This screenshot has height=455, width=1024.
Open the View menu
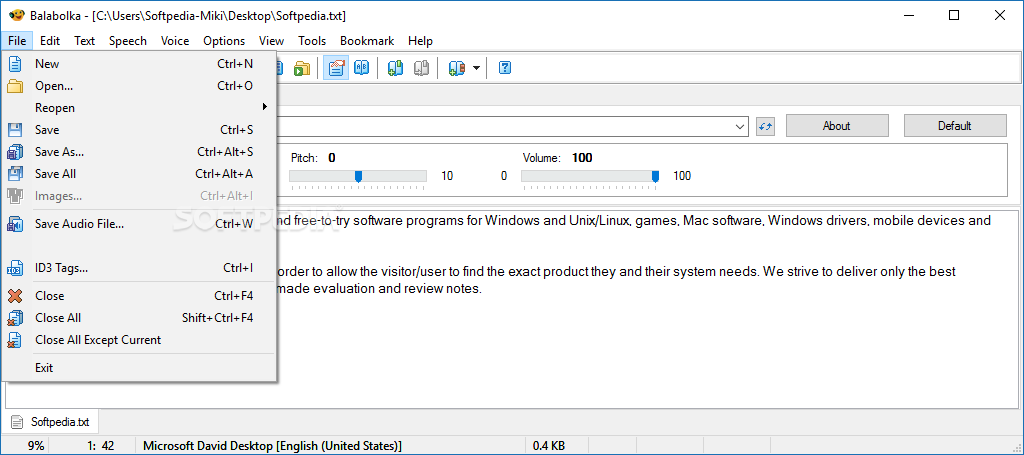tap(272, 40)
